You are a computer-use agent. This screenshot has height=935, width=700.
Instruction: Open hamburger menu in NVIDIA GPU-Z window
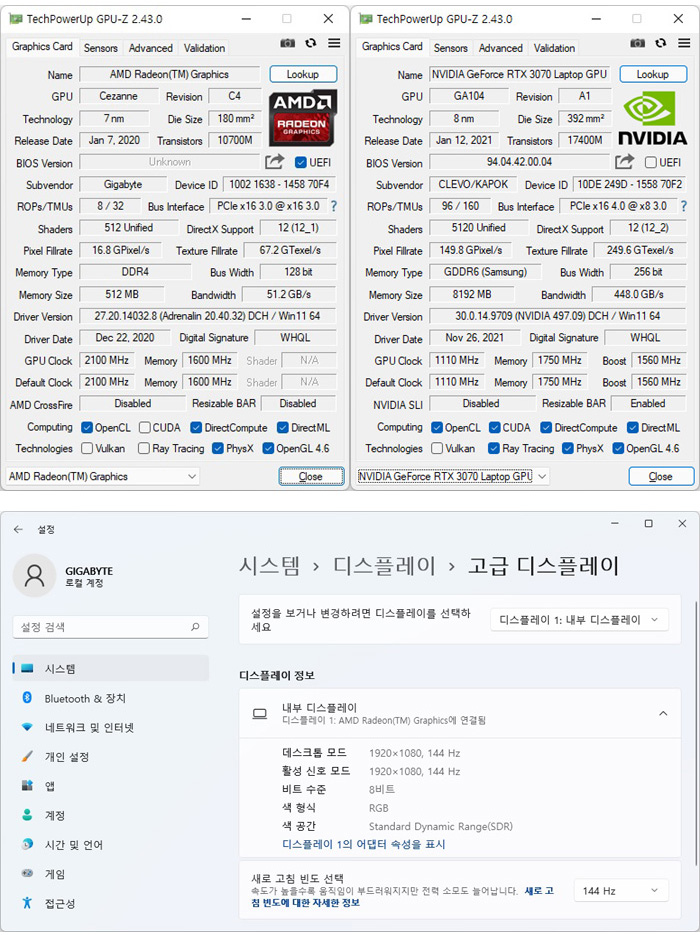coord(684,43)
